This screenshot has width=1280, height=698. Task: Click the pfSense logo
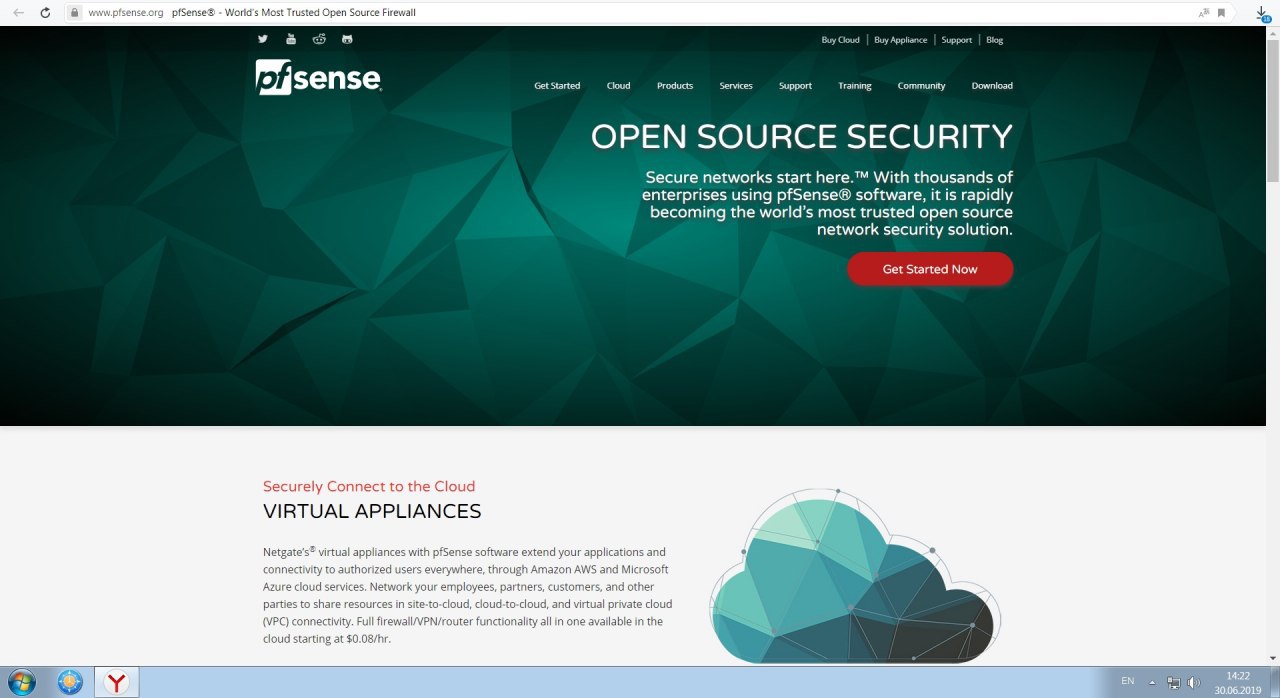pyautogui.click(x=319, y=77)
